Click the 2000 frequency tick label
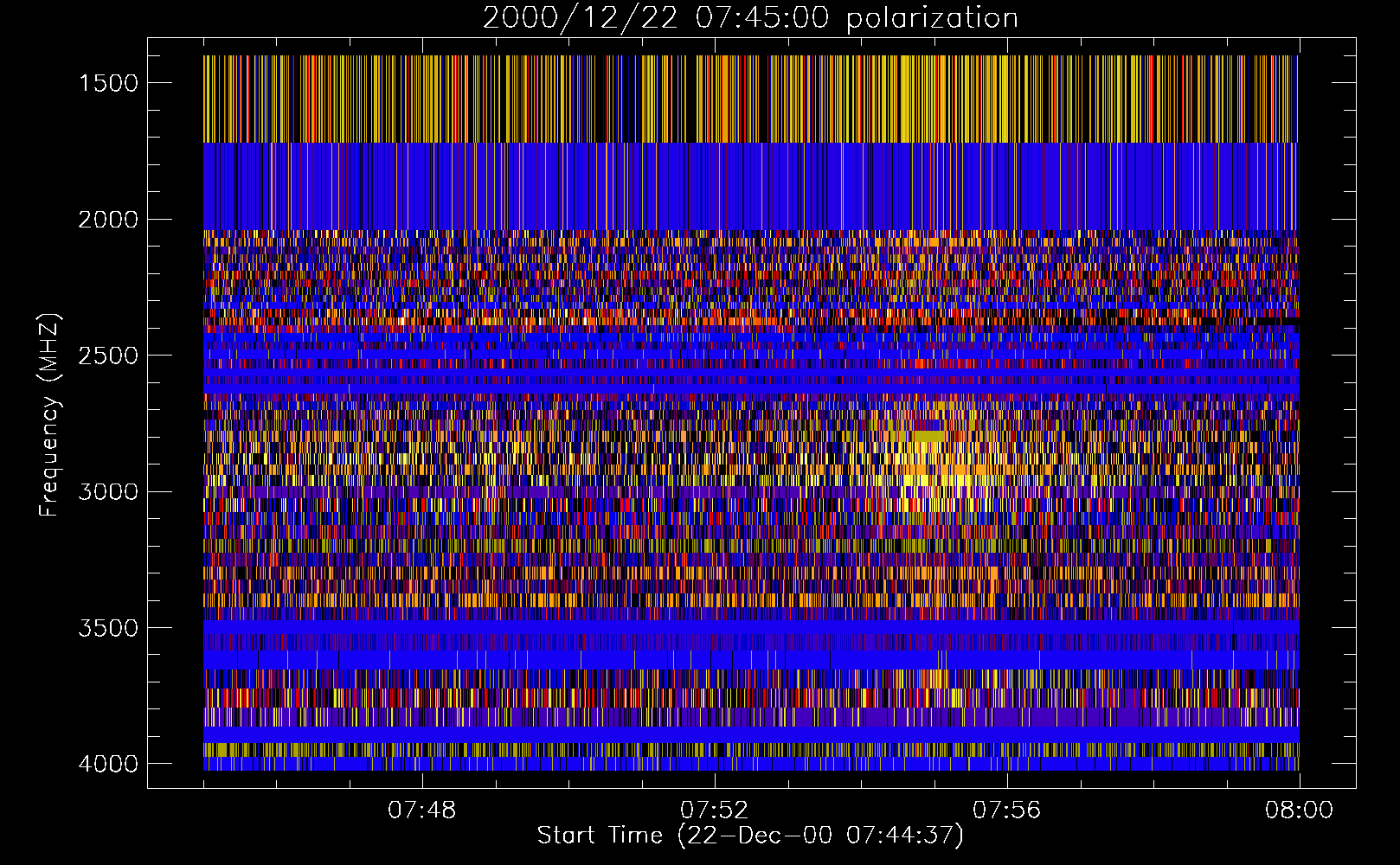The height and width of the screenshot is (865, 1400). (108, 220)
